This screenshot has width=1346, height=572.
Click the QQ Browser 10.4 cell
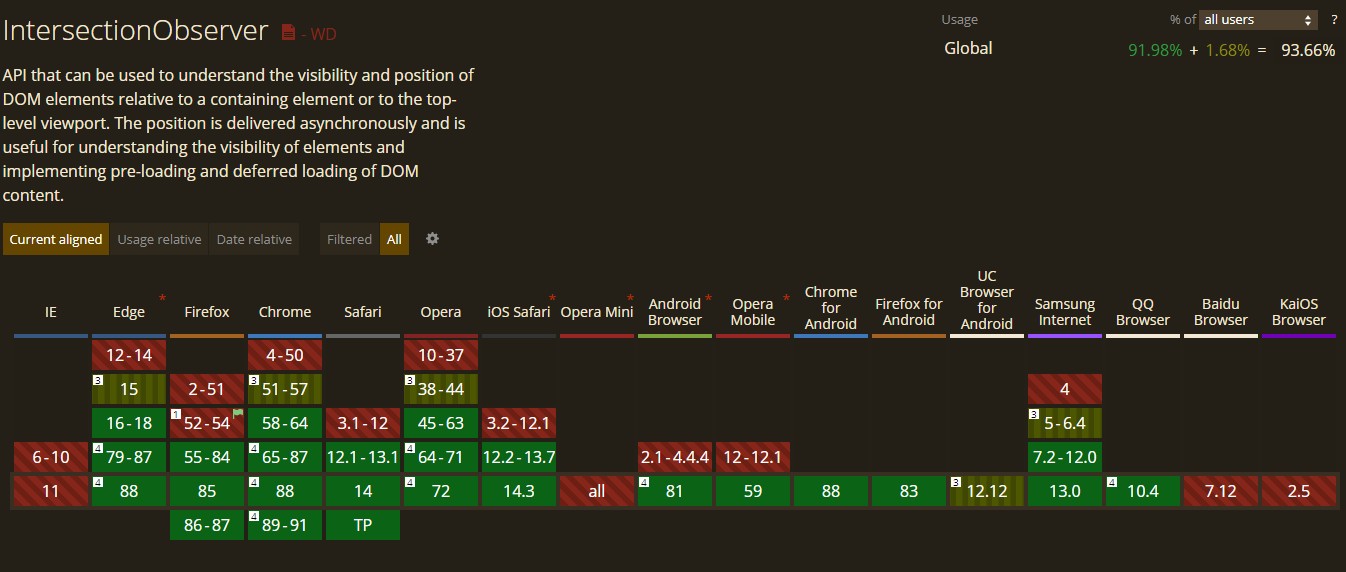(x=1143, y=491)
